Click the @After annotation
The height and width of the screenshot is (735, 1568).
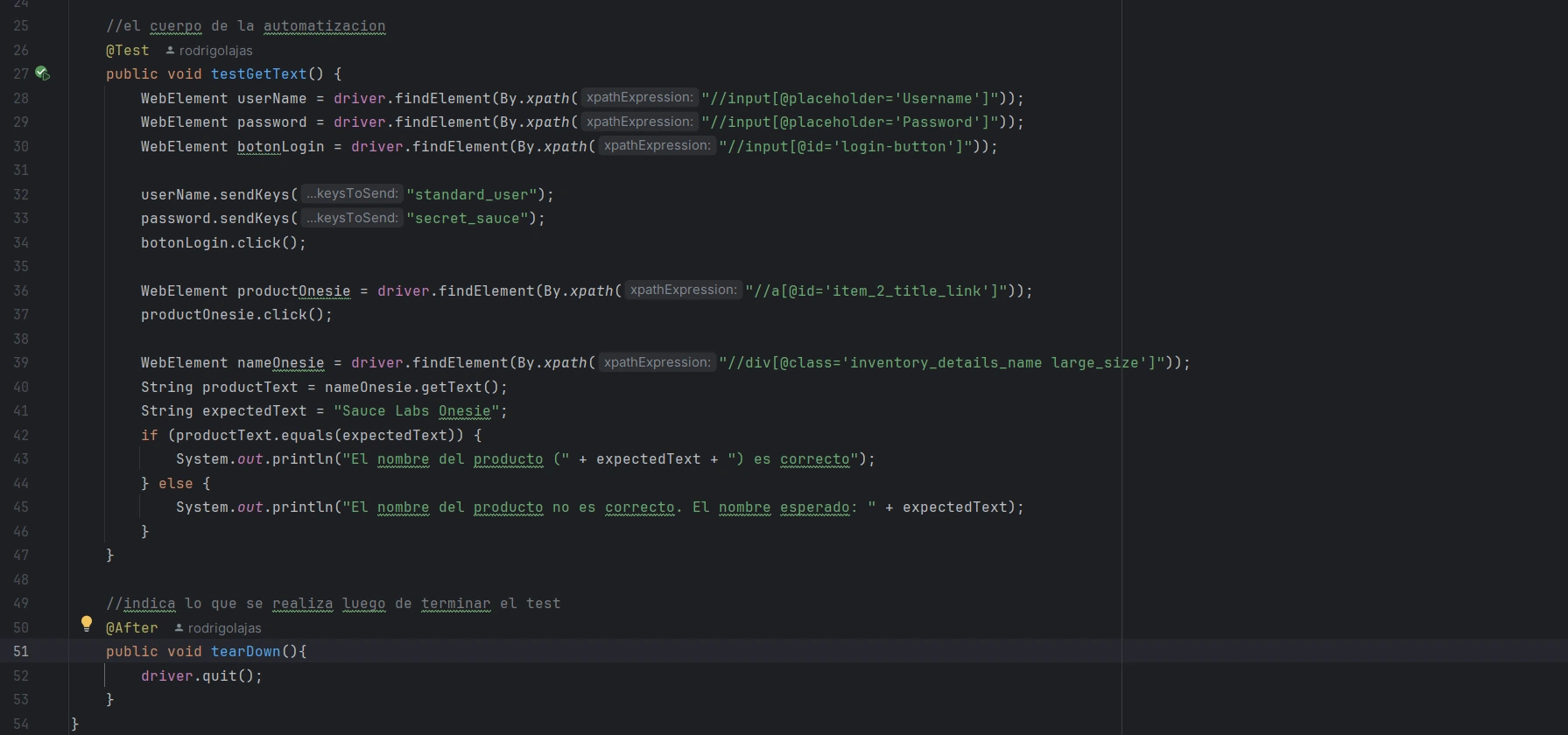(x=132, y=628)
